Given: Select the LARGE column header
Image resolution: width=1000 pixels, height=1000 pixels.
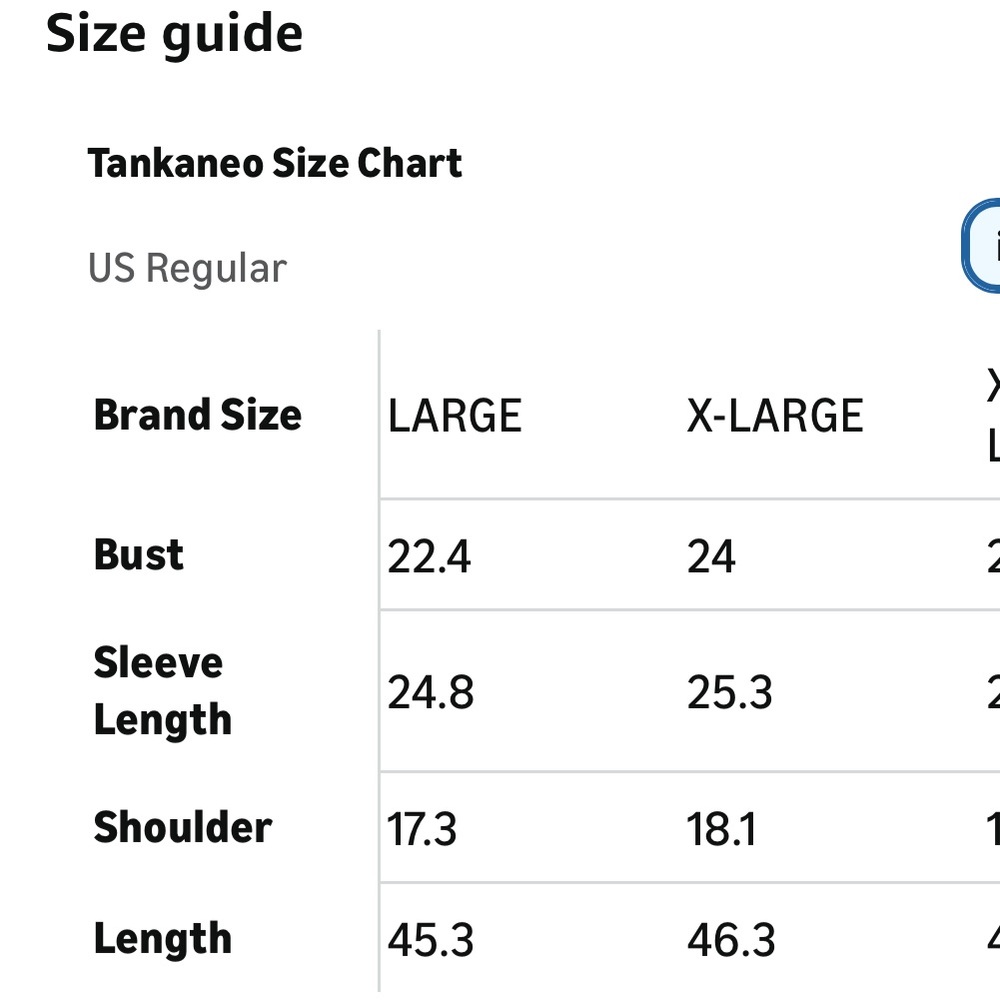Looking at the screenshot, I should 455,416.
